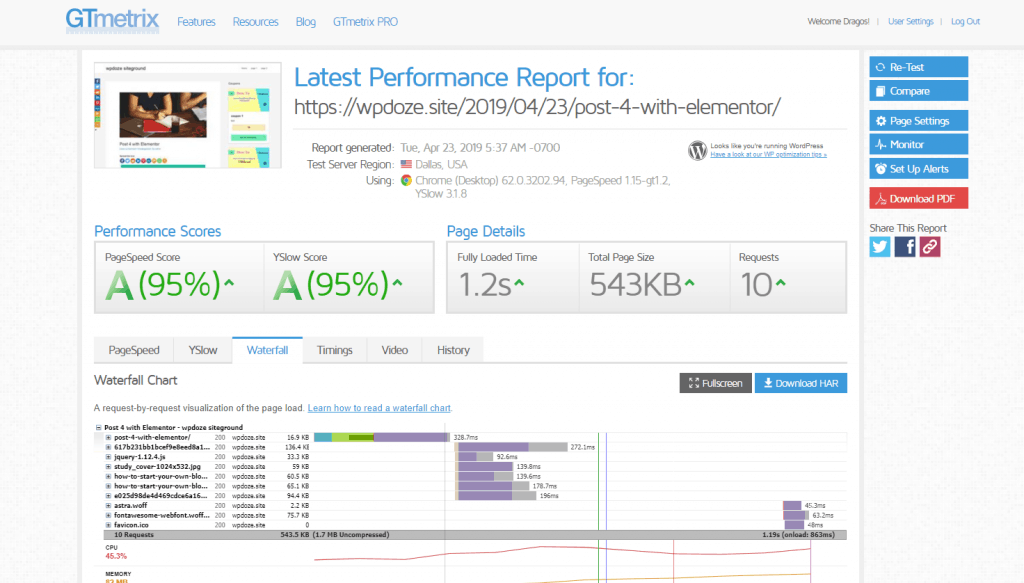This screenshot has height=583, width=1024.
Task: Click the report URL heading
Action: tap(537, 106)
